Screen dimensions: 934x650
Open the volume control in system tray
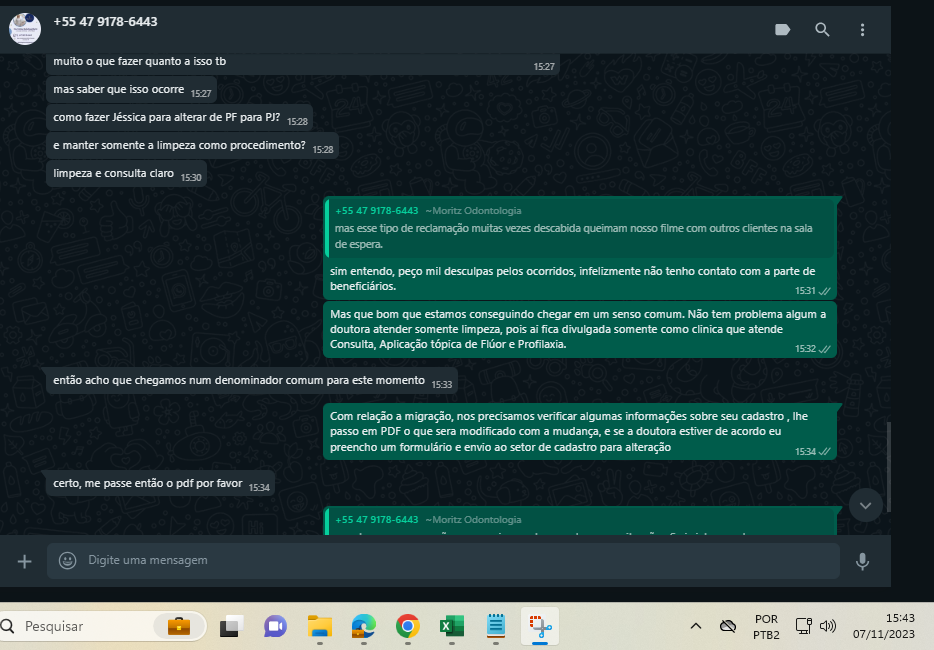pos(828,626)
